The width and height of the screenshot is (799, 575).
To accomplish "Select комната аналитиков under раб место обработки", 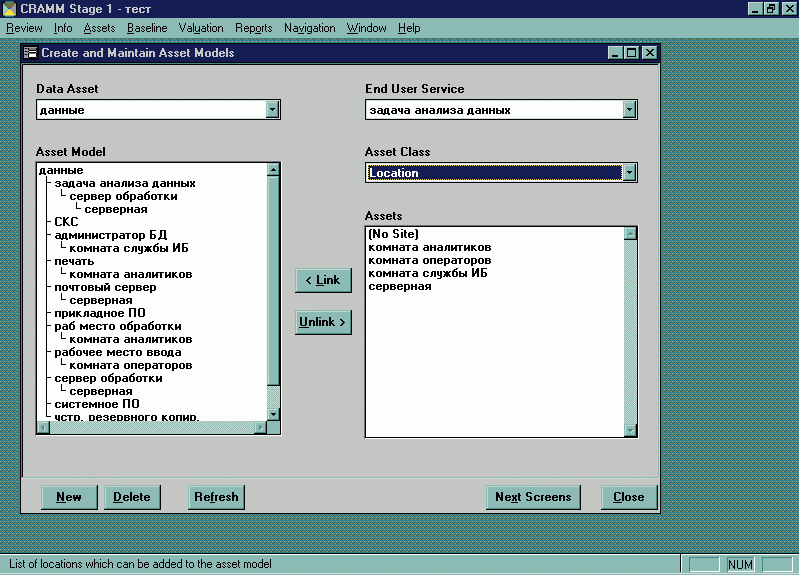I will (x=130, y=339).
